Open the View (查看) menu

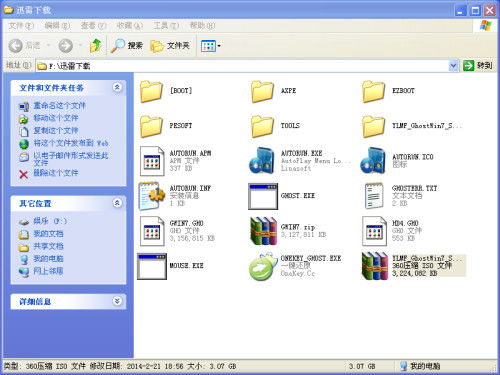click(x=93, y=26)
